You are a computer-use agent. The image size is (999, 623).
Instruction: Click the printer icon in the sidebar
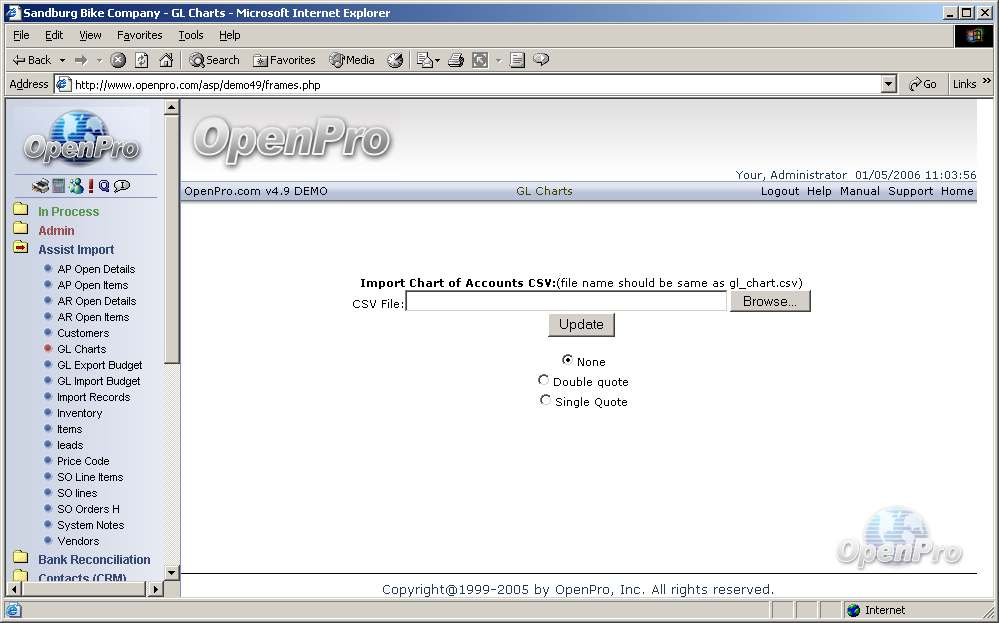[x=40, y=186]
